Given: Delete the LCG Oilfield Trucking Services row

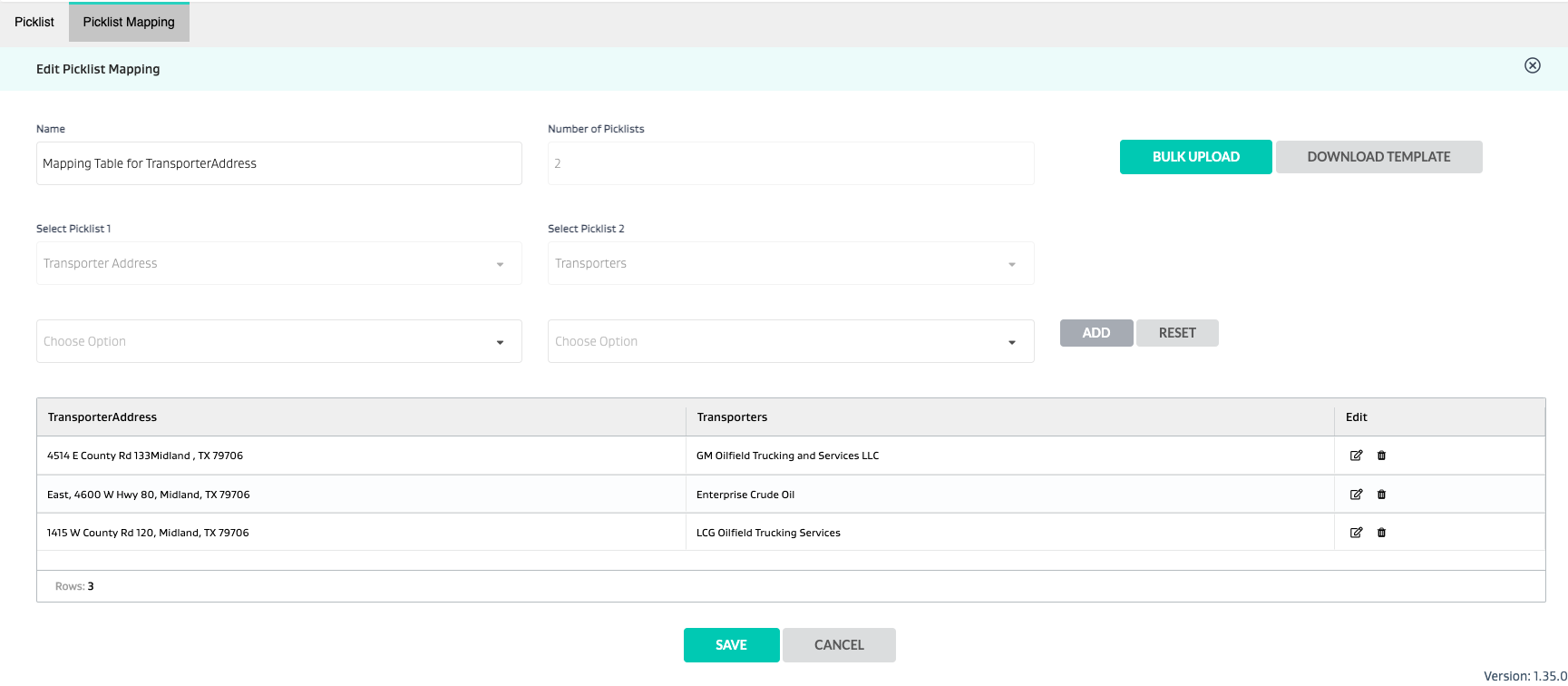Looking at the screenshot, I should (1381, 533).
